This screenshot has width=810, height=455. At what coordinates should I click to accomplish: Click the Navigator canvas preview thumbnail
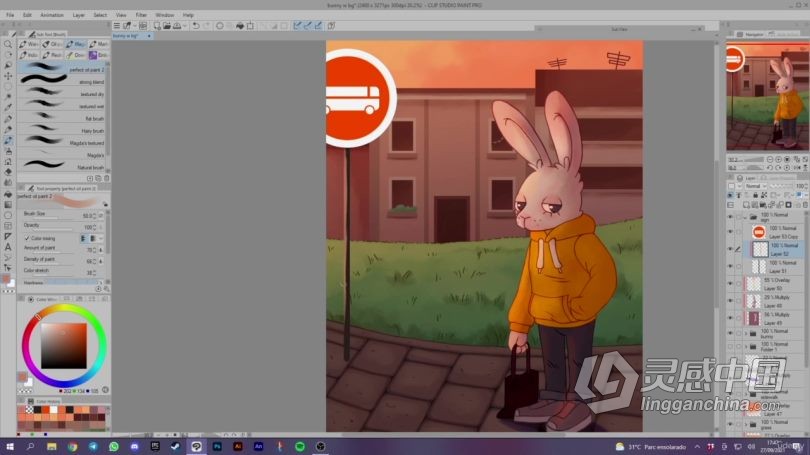[x=767, y=96]
